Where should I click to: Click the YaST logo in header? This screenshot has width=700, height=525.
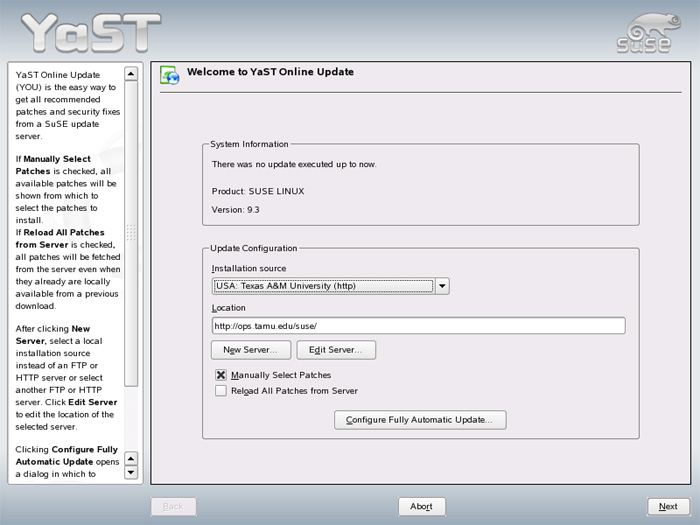coord(91,32)
